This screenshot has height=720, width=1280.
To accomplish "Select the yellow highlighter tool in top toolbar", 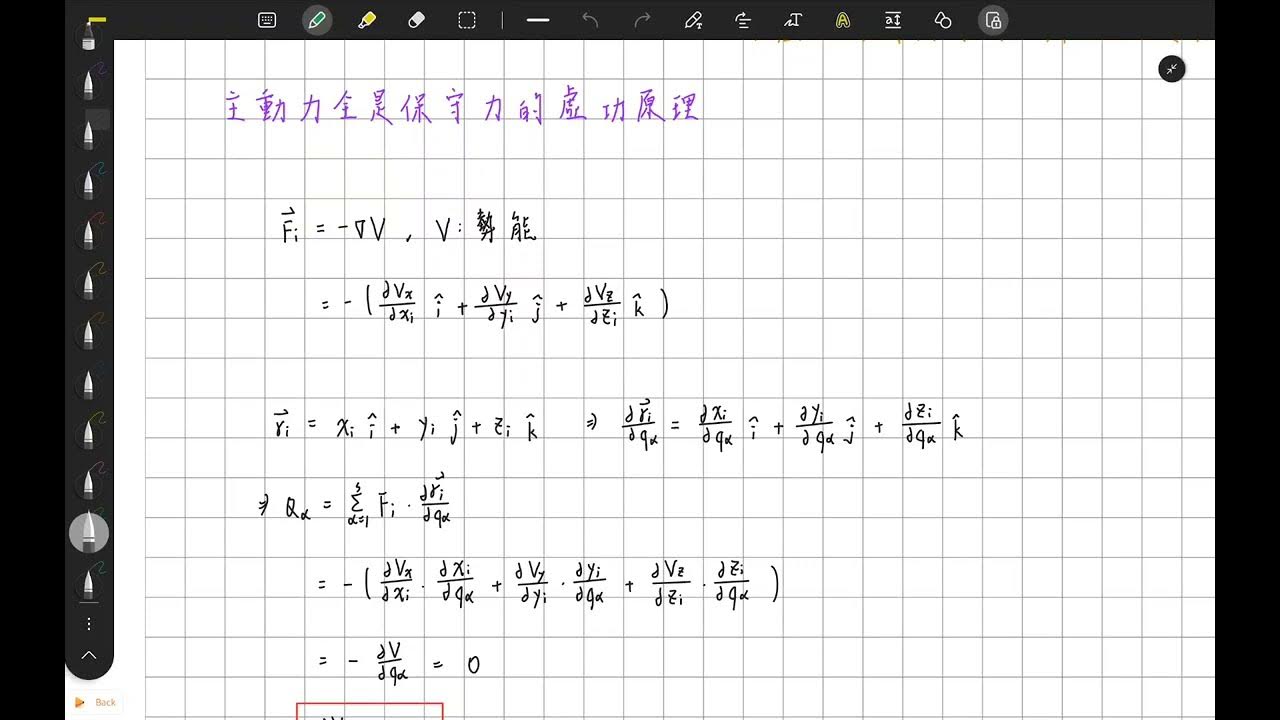I will point(367,20).
